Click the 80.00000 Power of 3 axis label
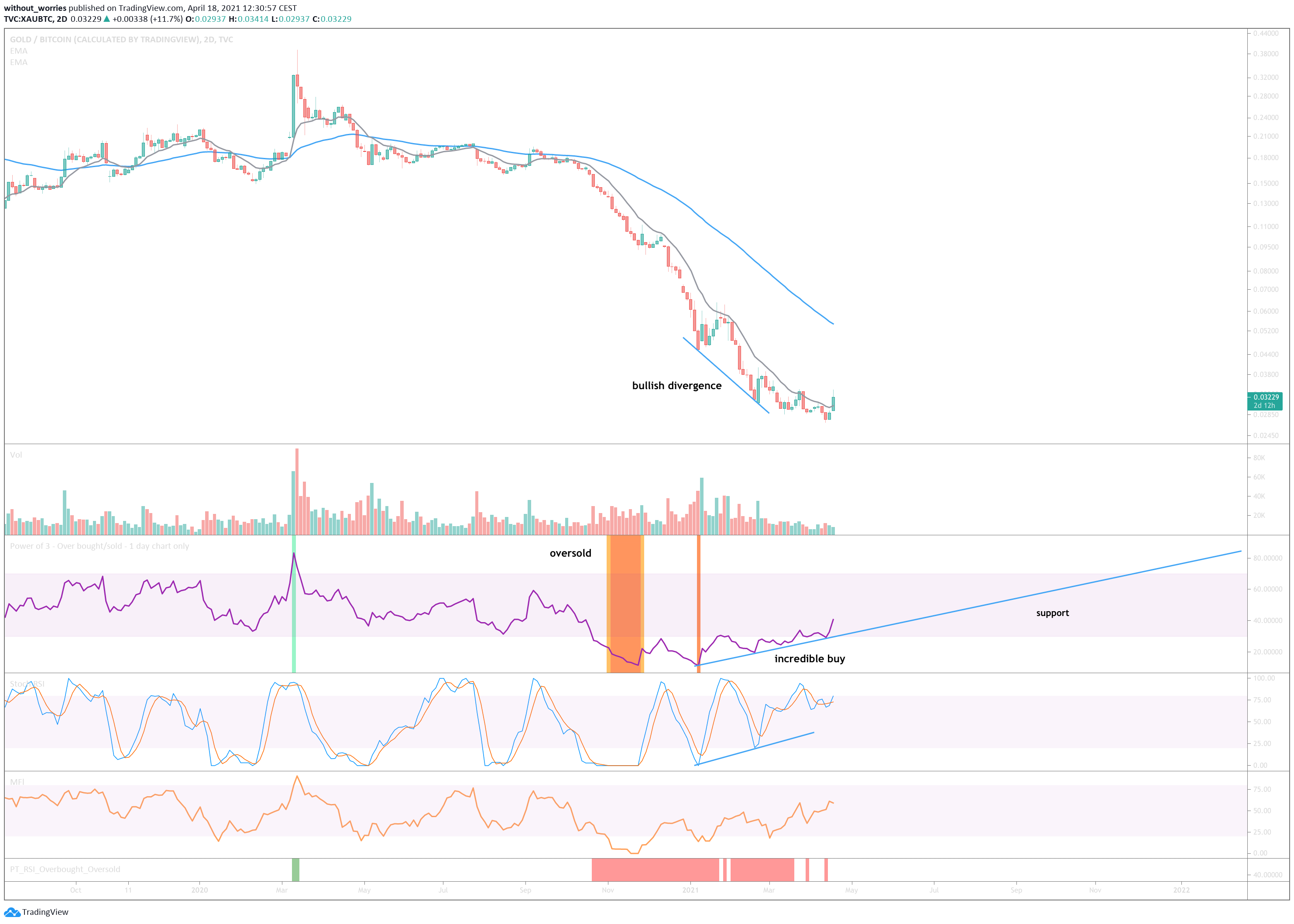Viewport: 1294px width, 924px height. [1267, 558]
